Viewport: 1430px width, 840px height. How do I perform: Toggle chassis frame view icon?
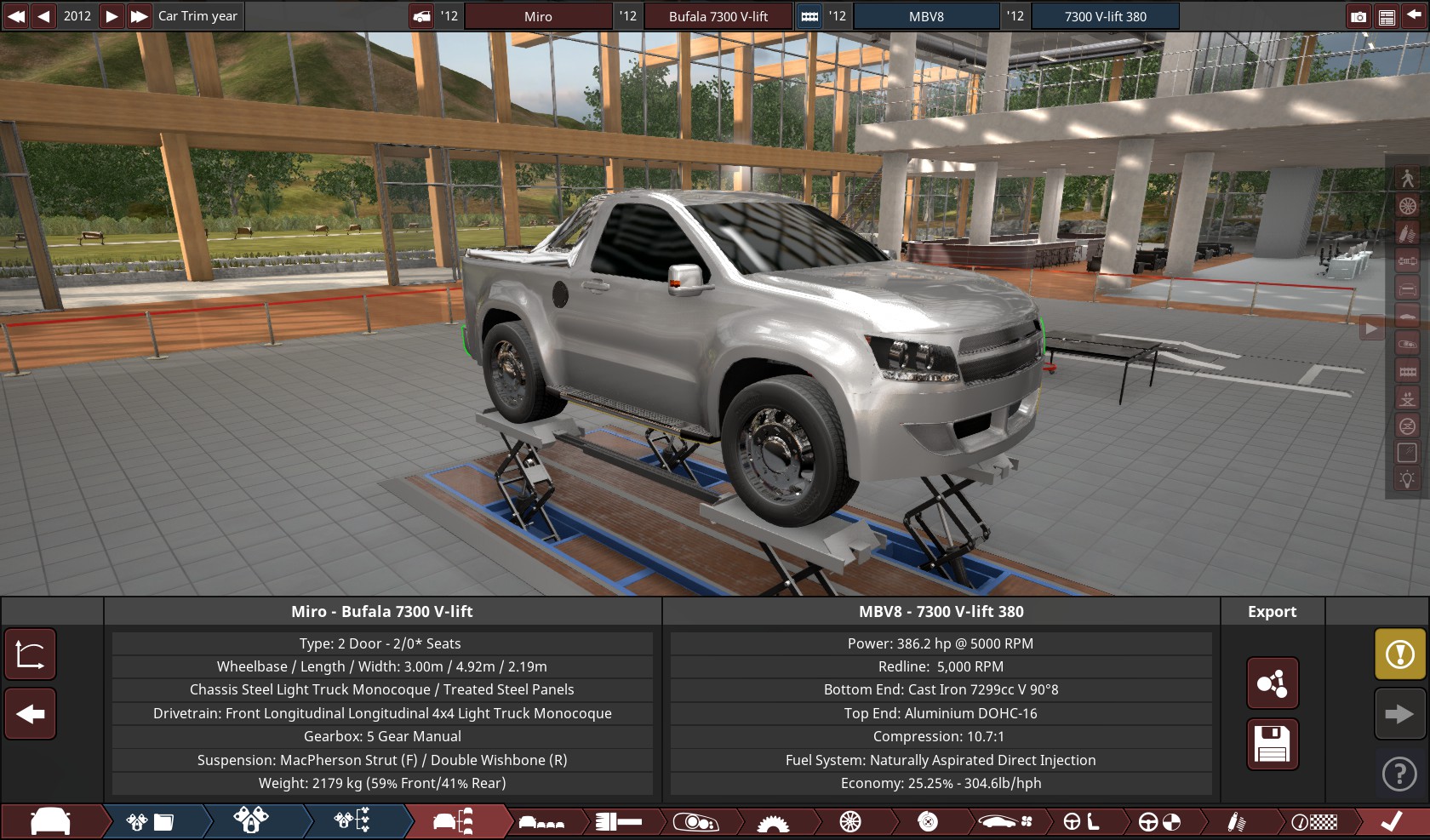click(x=1407, y=371)
